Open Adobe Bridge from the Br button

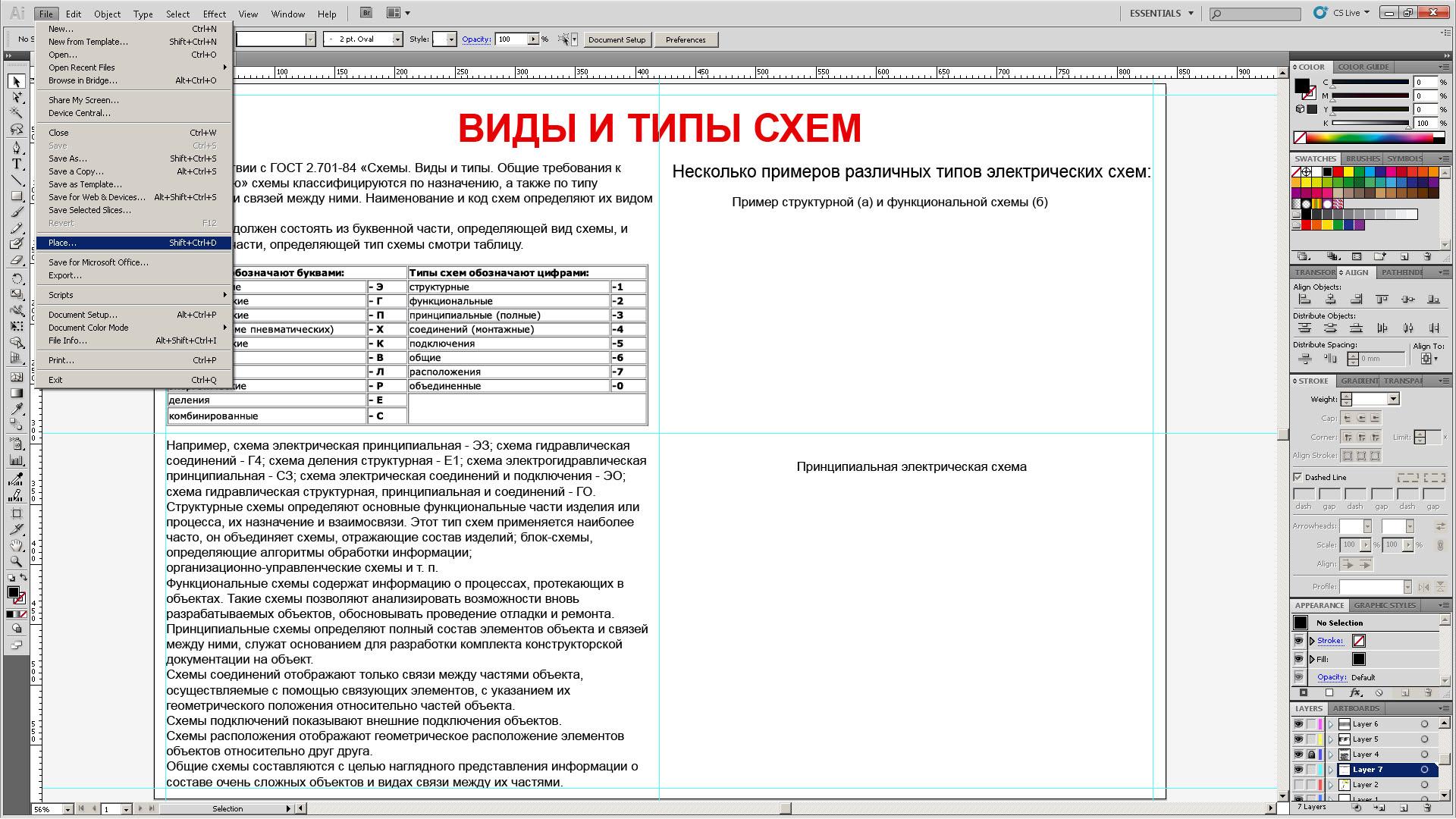pos(366,13)
